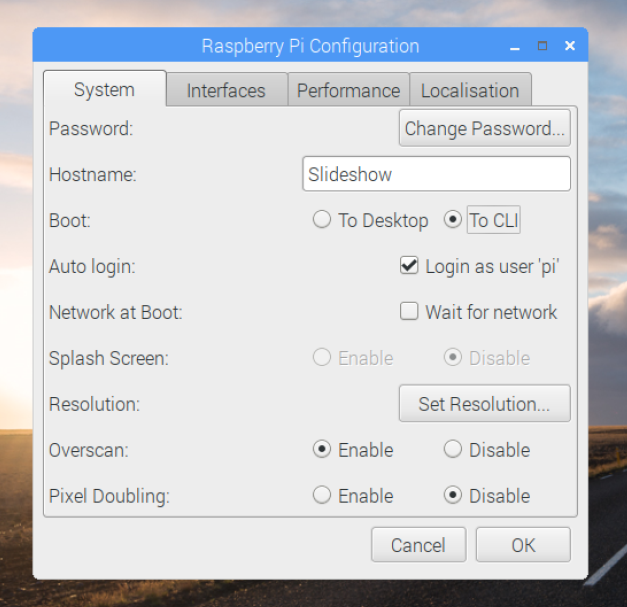Disable Pixel Doubling option
The image size is (627, 607).
tap(453, 496)
